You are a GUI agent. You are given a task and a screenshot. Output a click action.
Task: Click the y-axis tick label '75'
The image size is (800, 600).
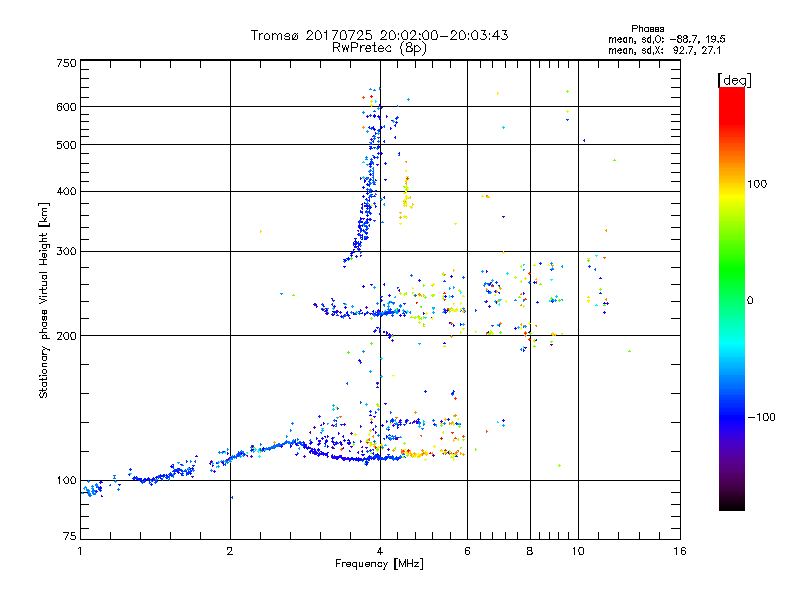(70, 536)
